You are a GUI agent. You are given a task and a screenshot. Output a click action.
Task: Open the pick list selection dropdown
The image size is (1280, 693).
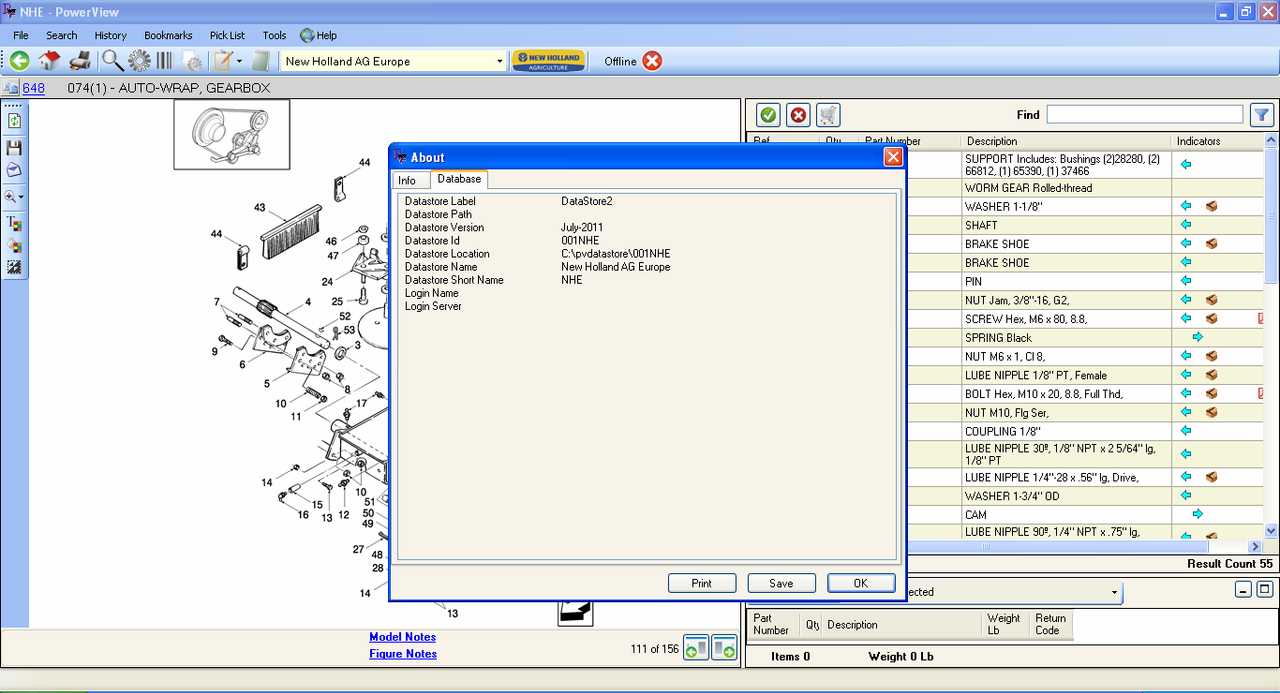[1114, 592]
